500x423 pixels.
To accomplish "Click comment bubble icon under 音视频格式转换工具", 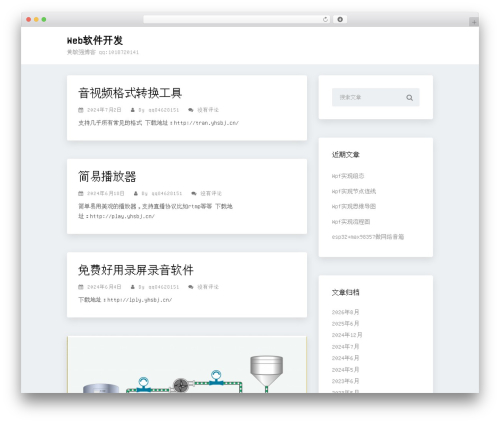I will (x=191, y=110).
